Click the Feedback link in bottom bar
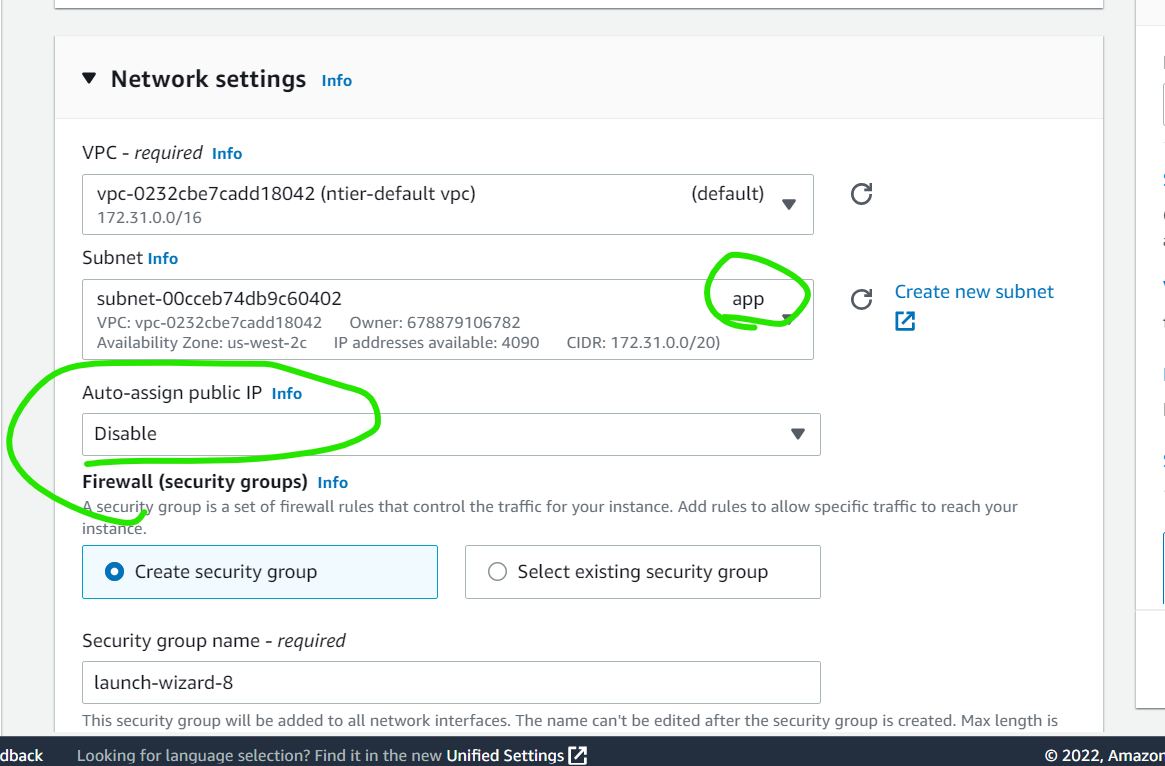 [20, 755]
